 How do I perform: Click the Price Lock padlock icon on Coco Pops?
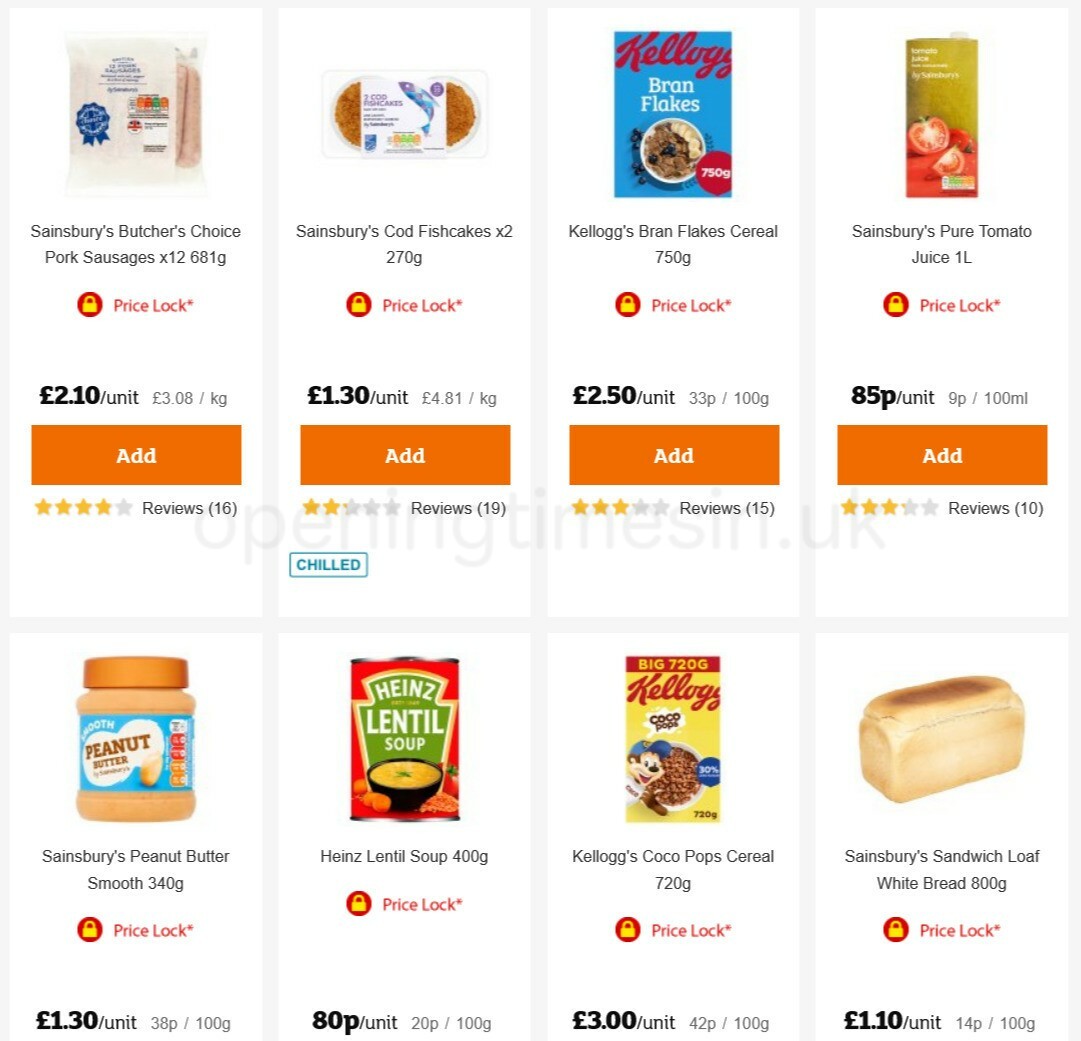tap(628, 929)
